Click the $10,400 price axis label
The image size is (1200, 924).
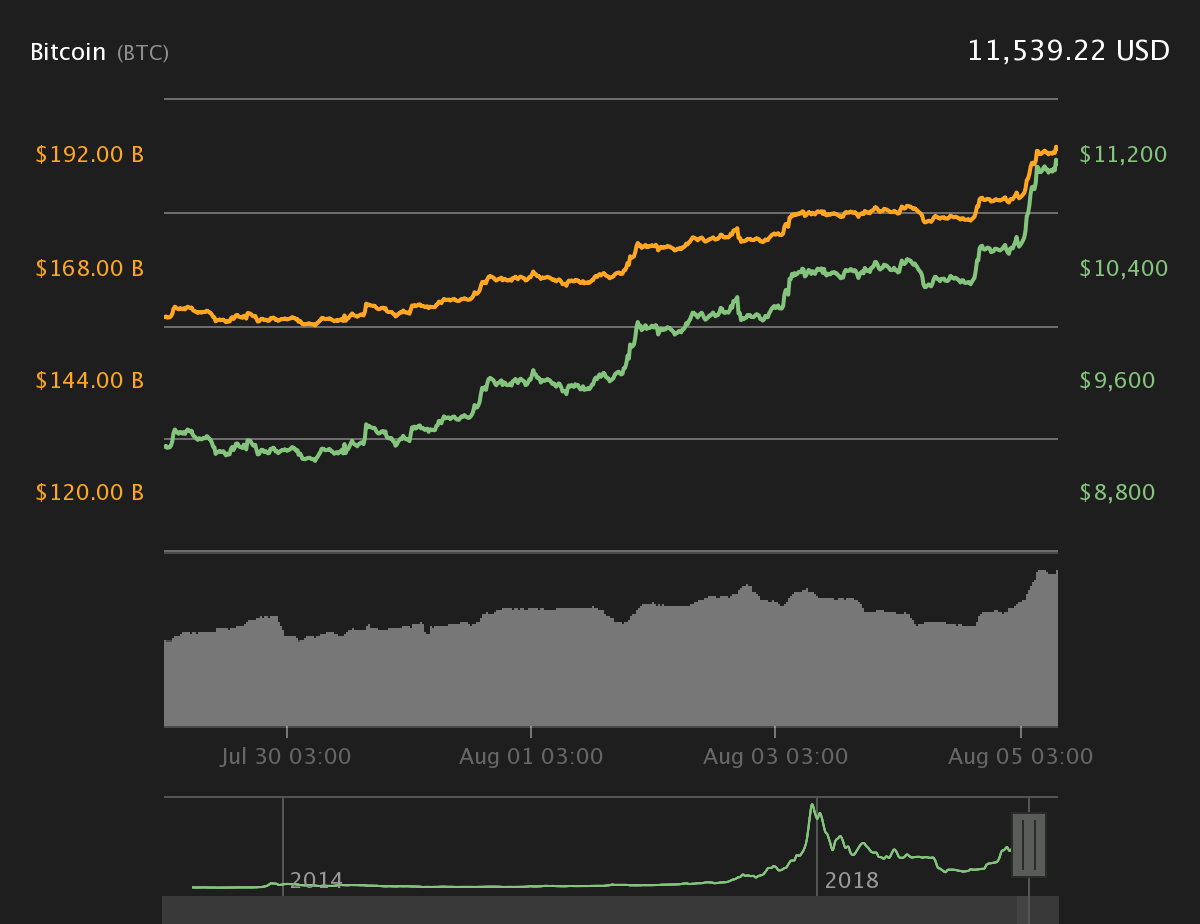click(x=1124, y=268)
